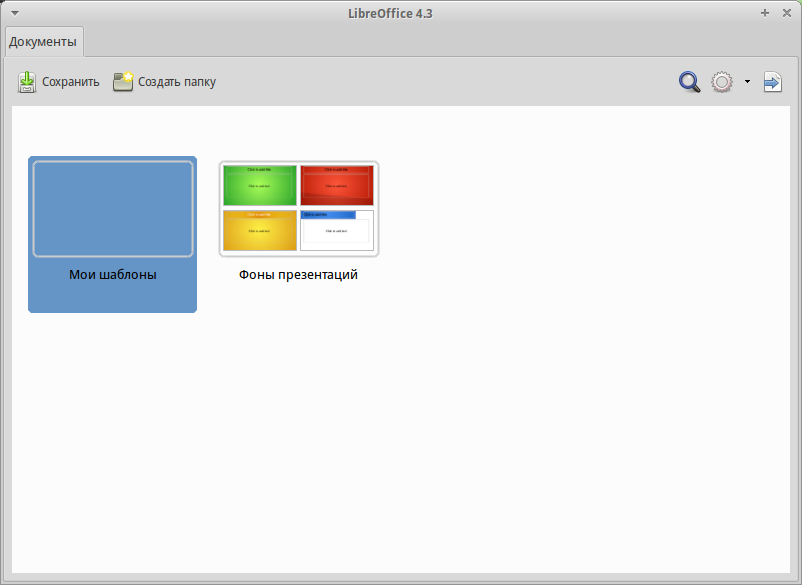Click the white blue-header preview slide

337,230
